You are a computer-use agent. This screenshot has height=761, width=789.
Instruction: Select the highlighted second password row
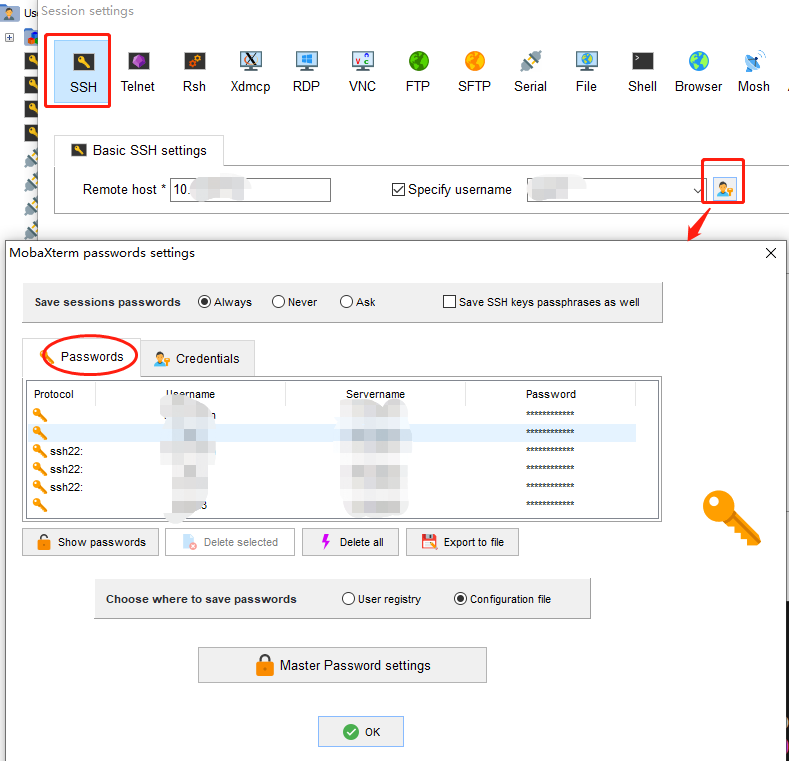pyautogui.click(x=331, y=433)
